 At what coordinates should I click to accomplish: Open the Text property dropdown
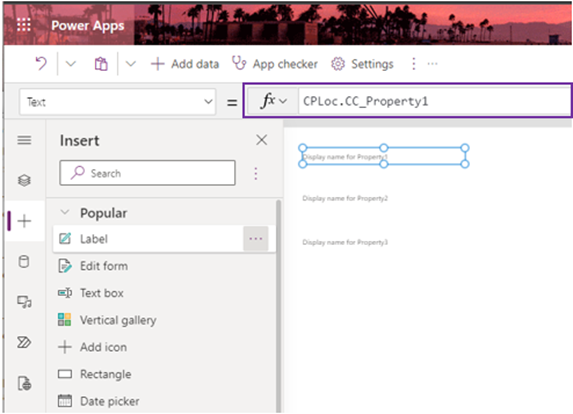pos(118,102)
